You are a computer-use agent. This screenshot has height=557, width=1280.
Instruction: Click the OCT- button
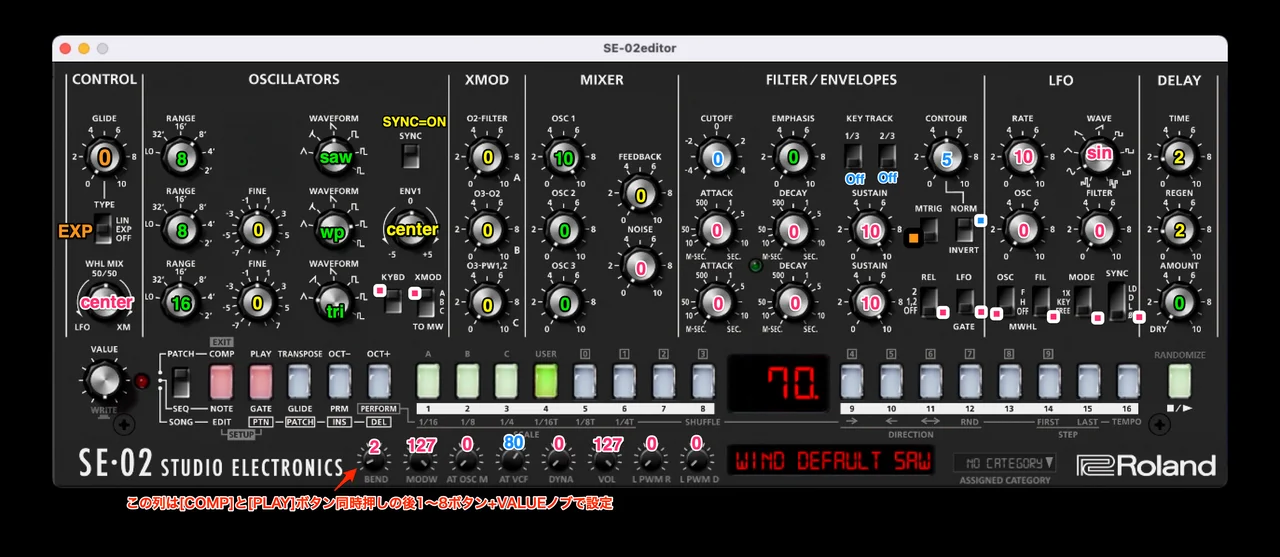pos(340,381)
